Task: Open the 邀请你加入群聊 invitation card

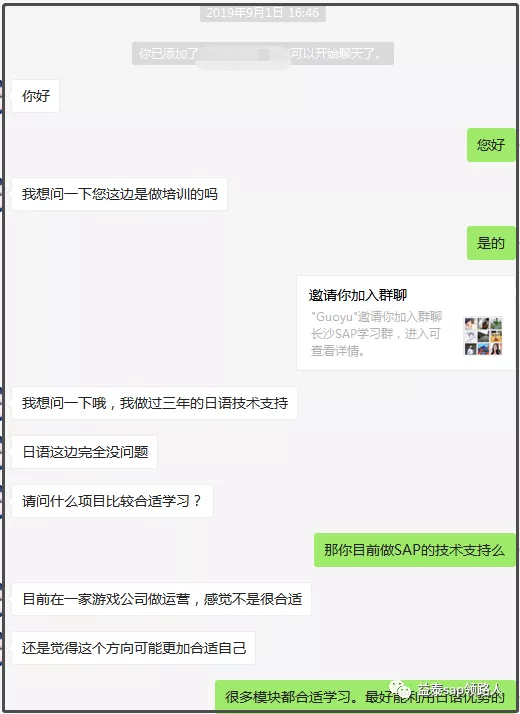Action: click(406, 323)
